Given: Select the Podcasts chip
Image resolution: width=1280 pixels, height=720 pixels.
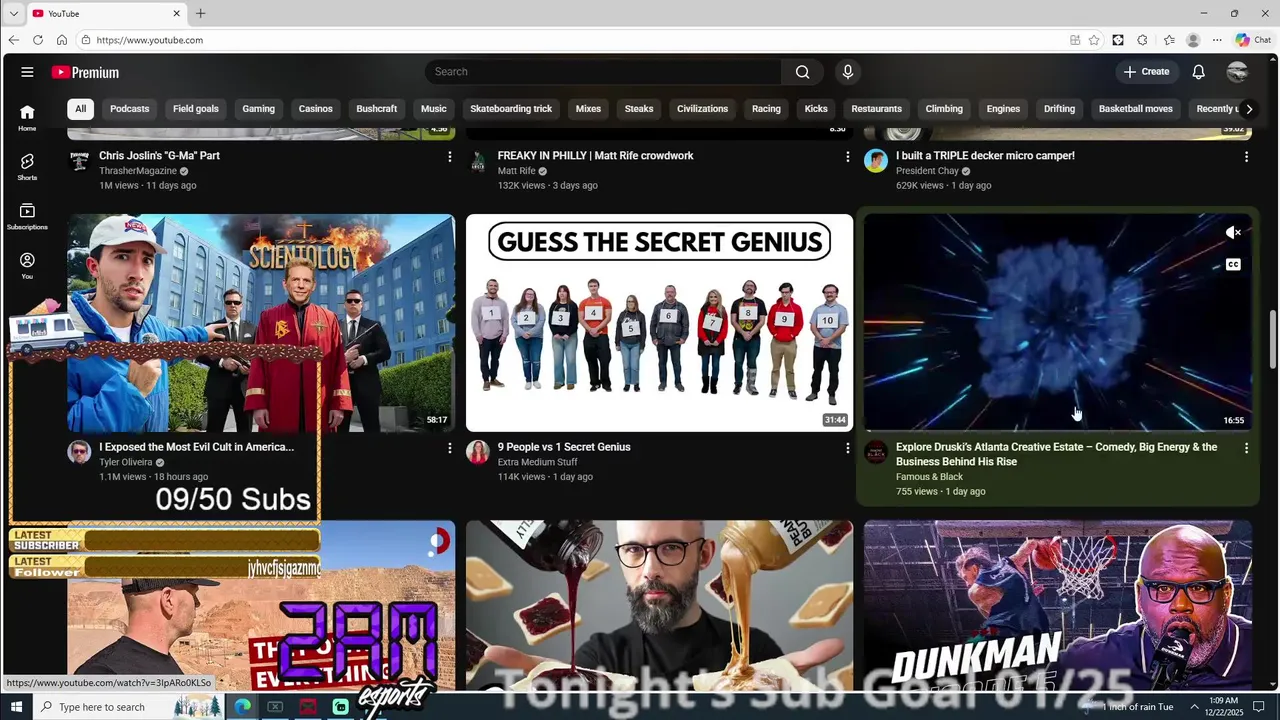Looking at the screenshot, I should pyautogui.click(x=129, y=109).
